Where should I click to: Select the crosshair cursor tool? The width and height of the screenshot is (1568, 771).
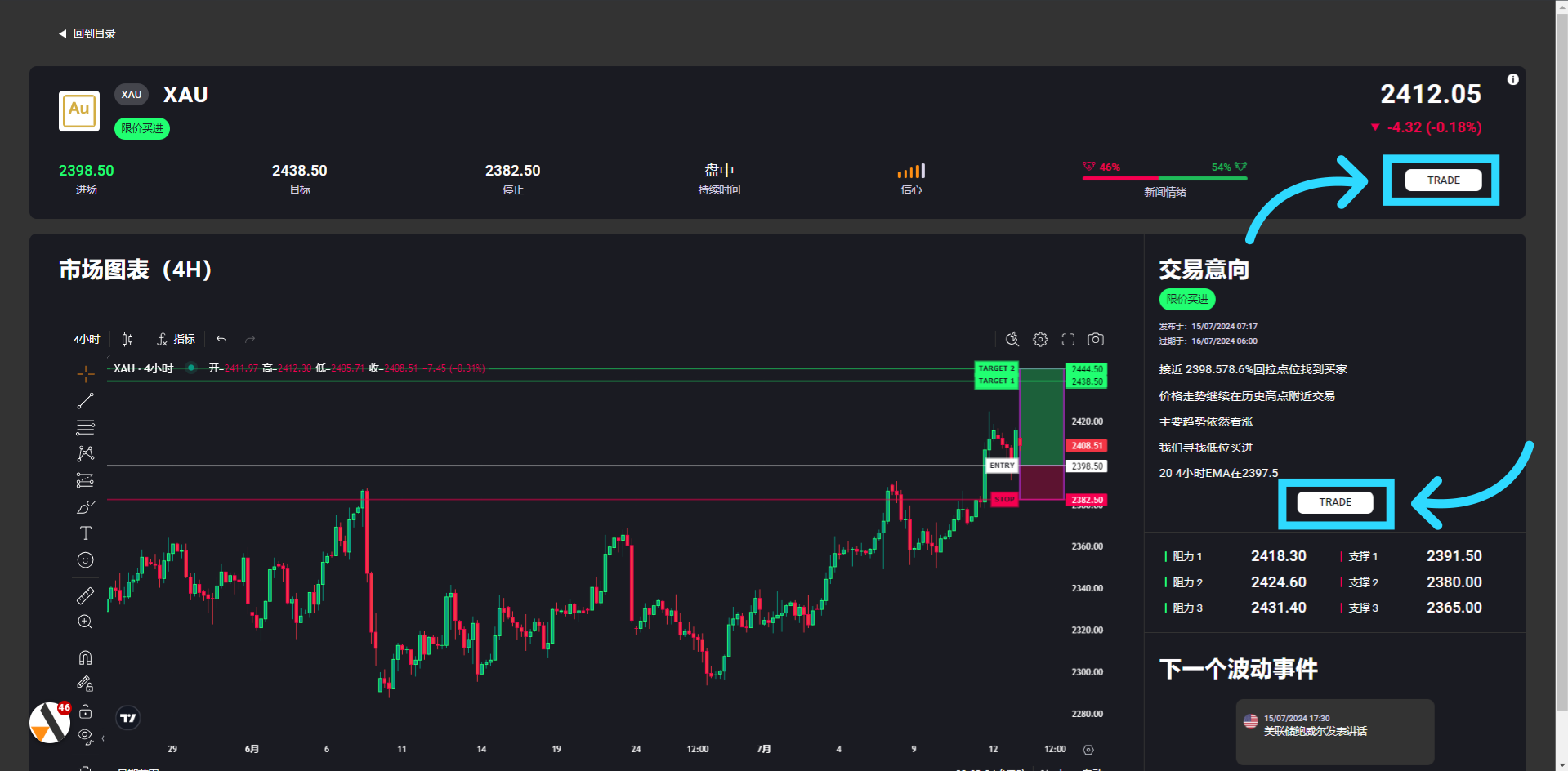pos(86,374)
